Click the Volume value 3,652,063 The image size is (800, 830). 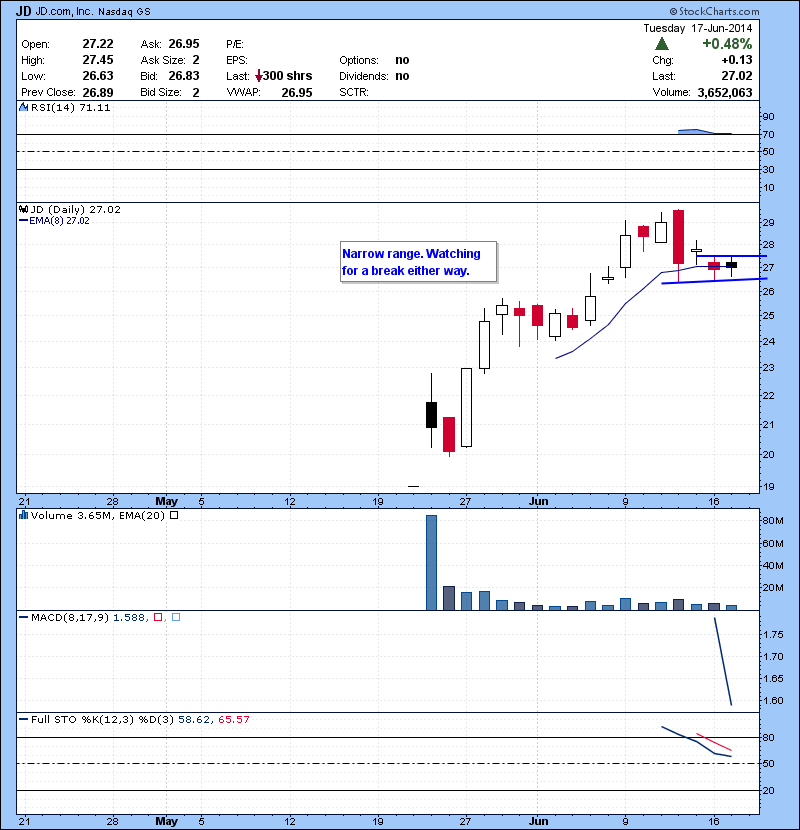coord(725,93)
